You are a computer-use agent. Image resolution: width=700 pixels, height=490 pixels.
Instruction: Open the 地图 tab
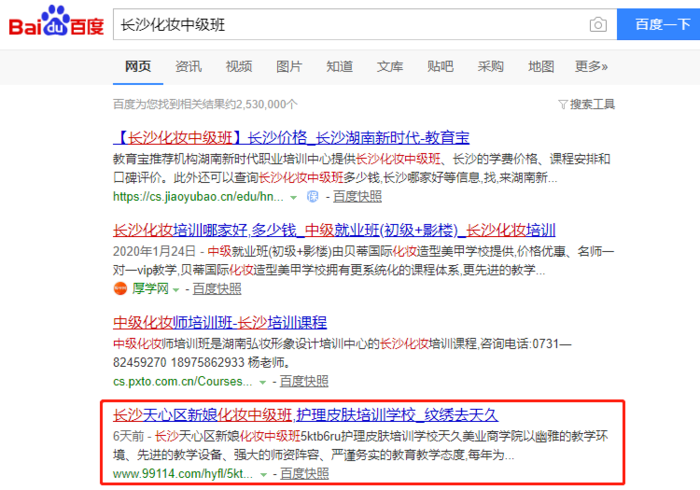(541, 66)
